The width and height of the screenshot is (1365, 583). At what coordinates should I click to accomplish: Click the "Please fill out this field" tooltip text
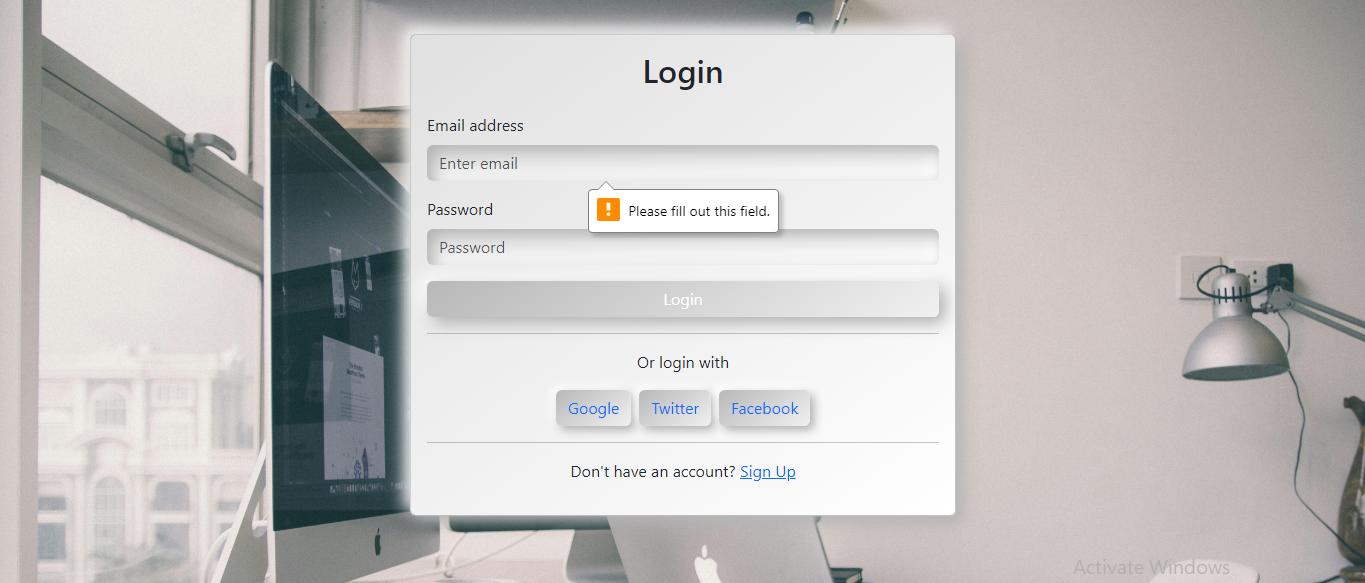699,211
